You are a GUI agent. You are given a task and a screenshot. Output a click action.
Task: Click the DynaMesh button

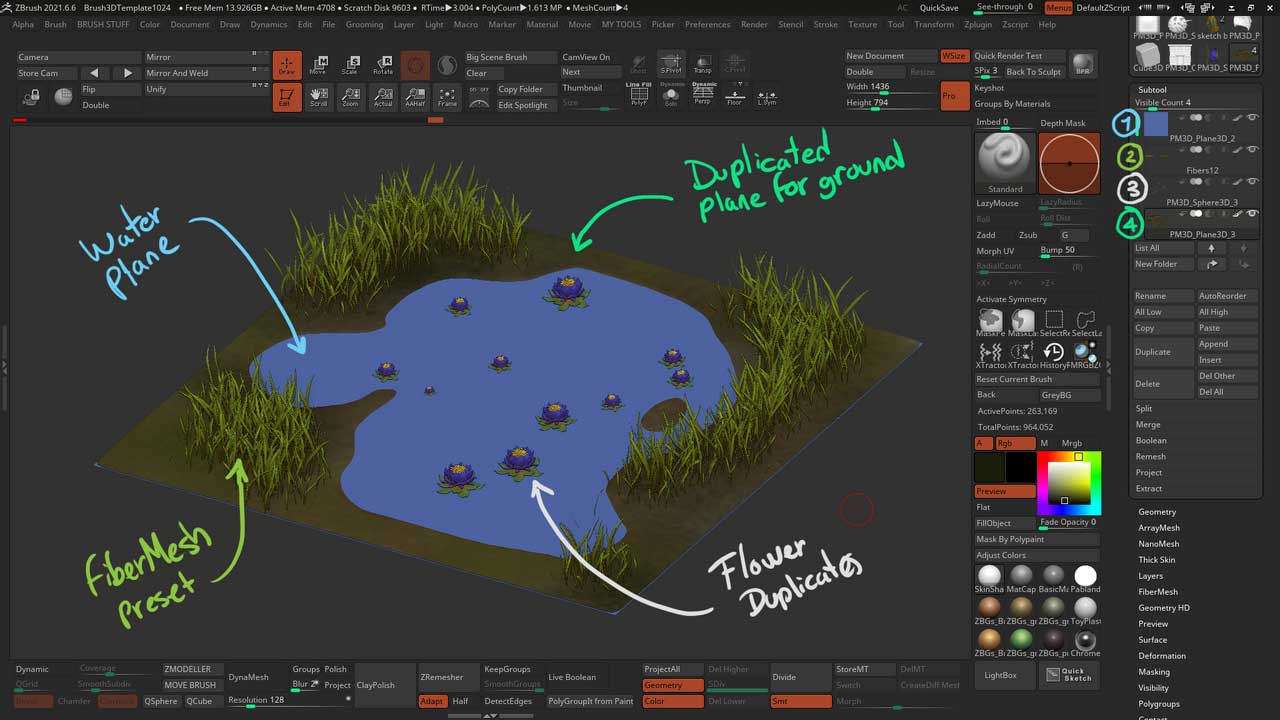[249, 677]
